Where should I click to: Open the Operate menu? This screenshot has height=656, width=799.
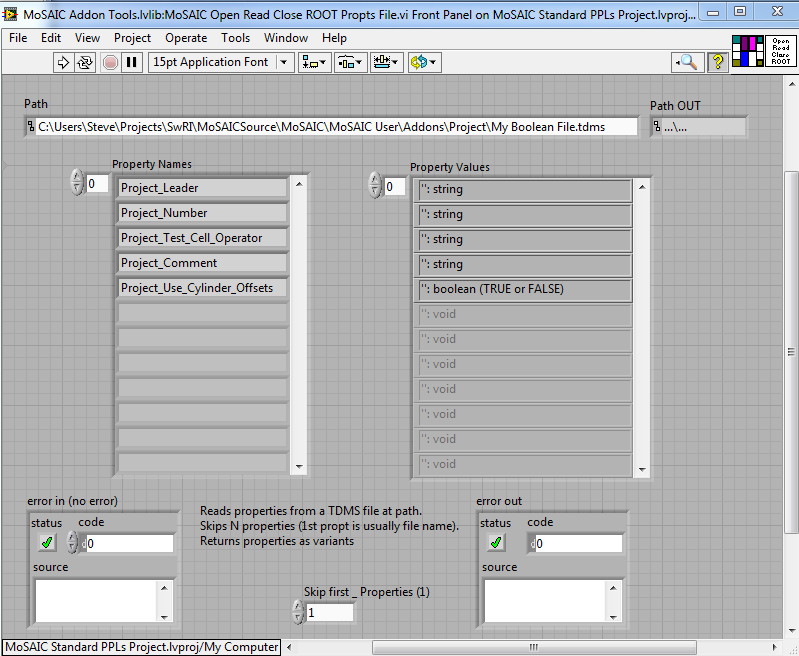pyautogui.click(x=186, y=38)
